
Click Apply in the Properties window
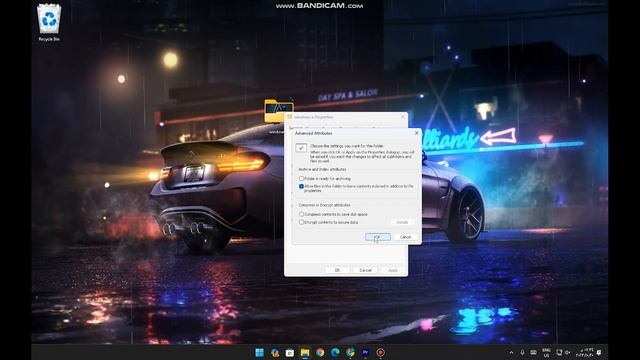tap(393, 270)
